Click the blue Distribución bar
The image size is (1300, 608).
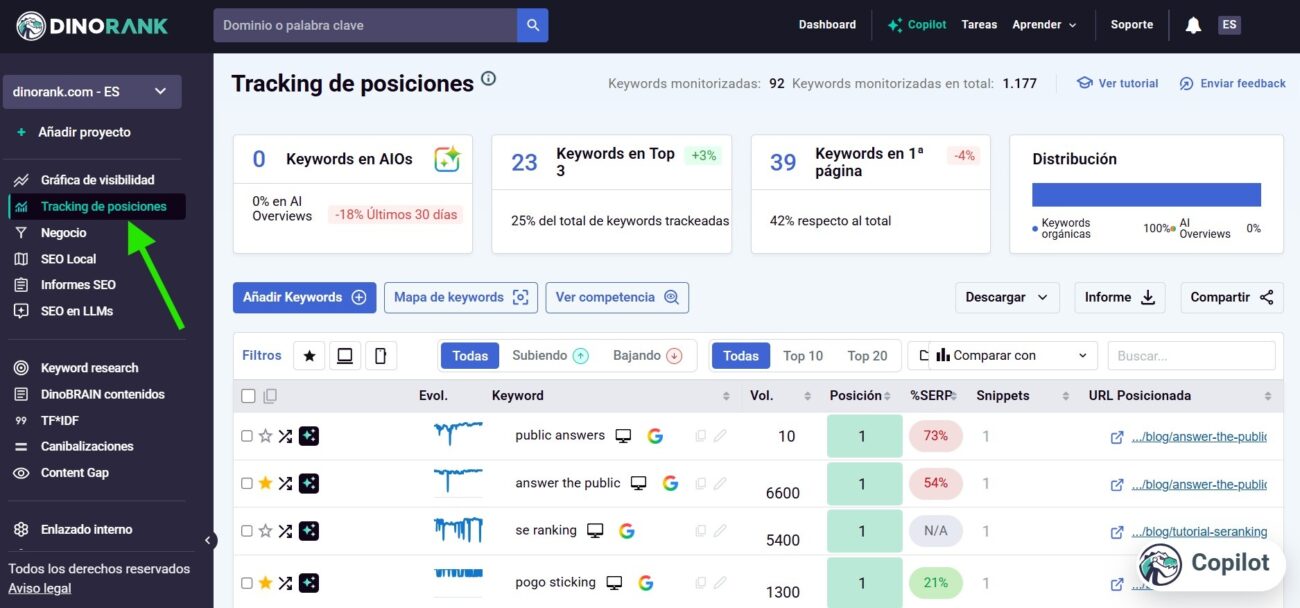click(1146, 194)
